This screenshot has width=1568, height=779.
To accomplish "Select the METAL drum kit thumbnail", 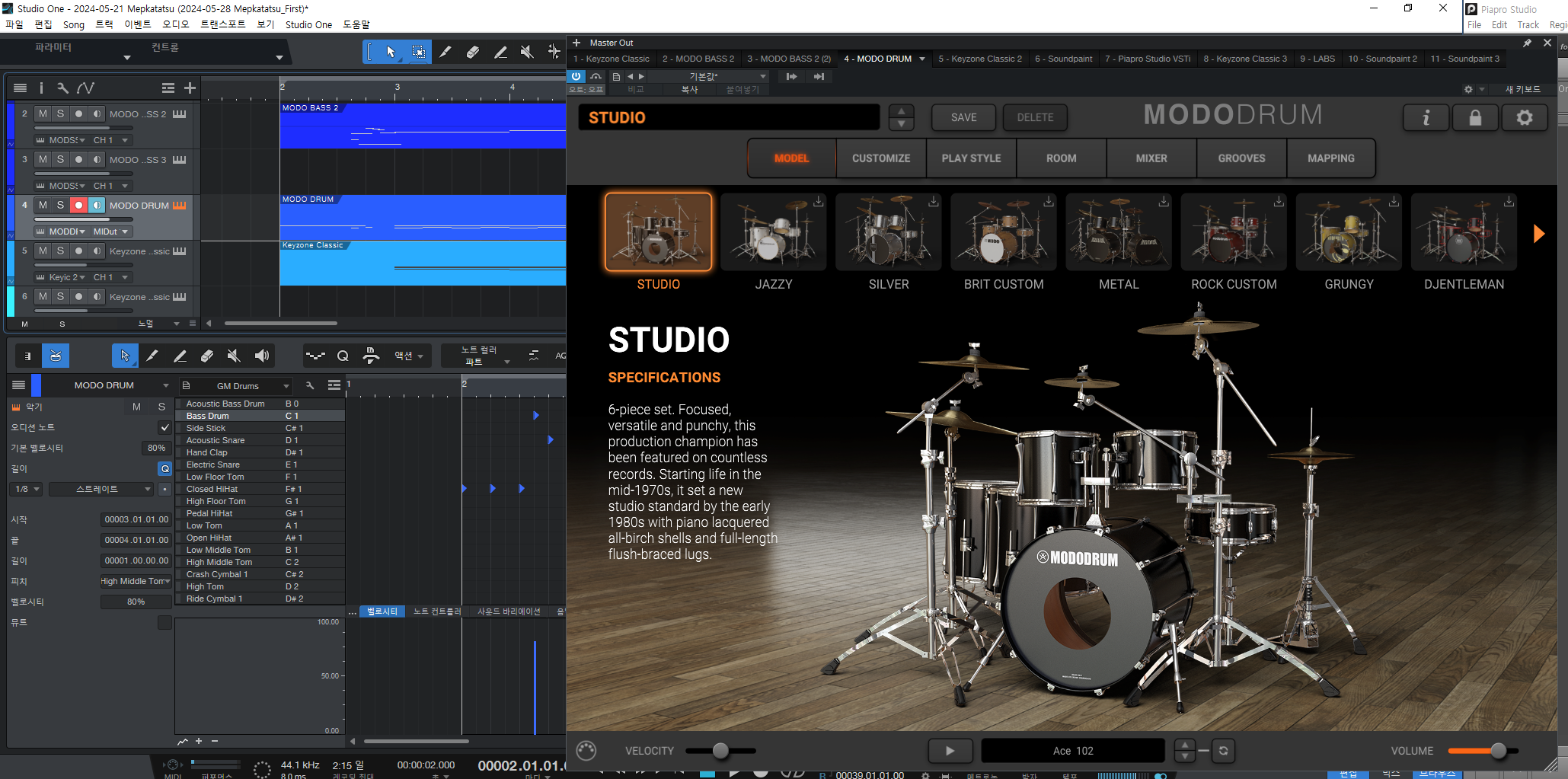I will 1119,231.
